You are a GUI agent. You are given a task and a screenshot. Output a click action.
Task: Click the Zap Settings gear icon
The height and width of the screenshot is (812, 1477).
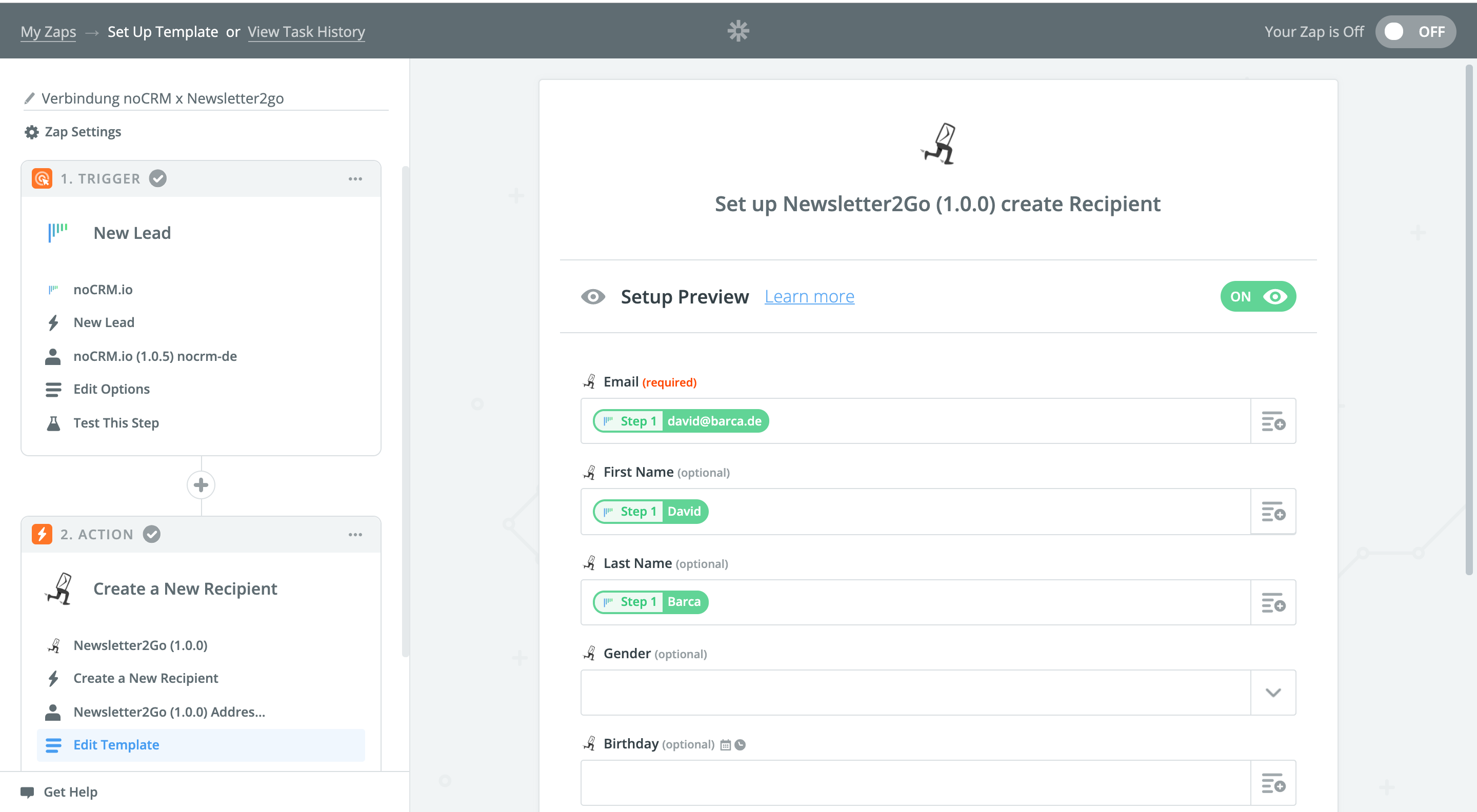pyautogui.click(x=31, y=132)
